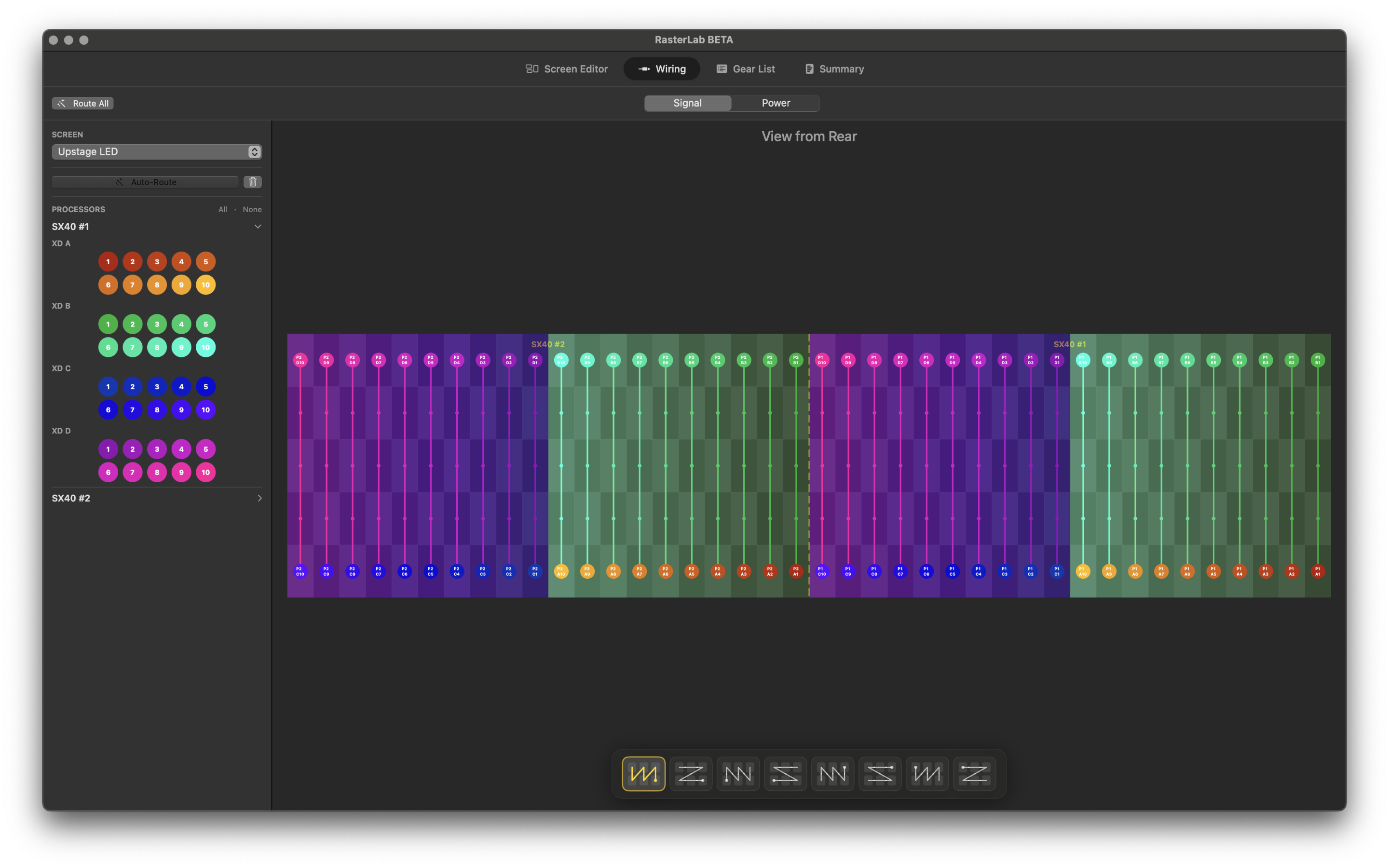Switch to Power wiring view
The height and width of the screenshot is (868, 1389).
tap(776, 103)
